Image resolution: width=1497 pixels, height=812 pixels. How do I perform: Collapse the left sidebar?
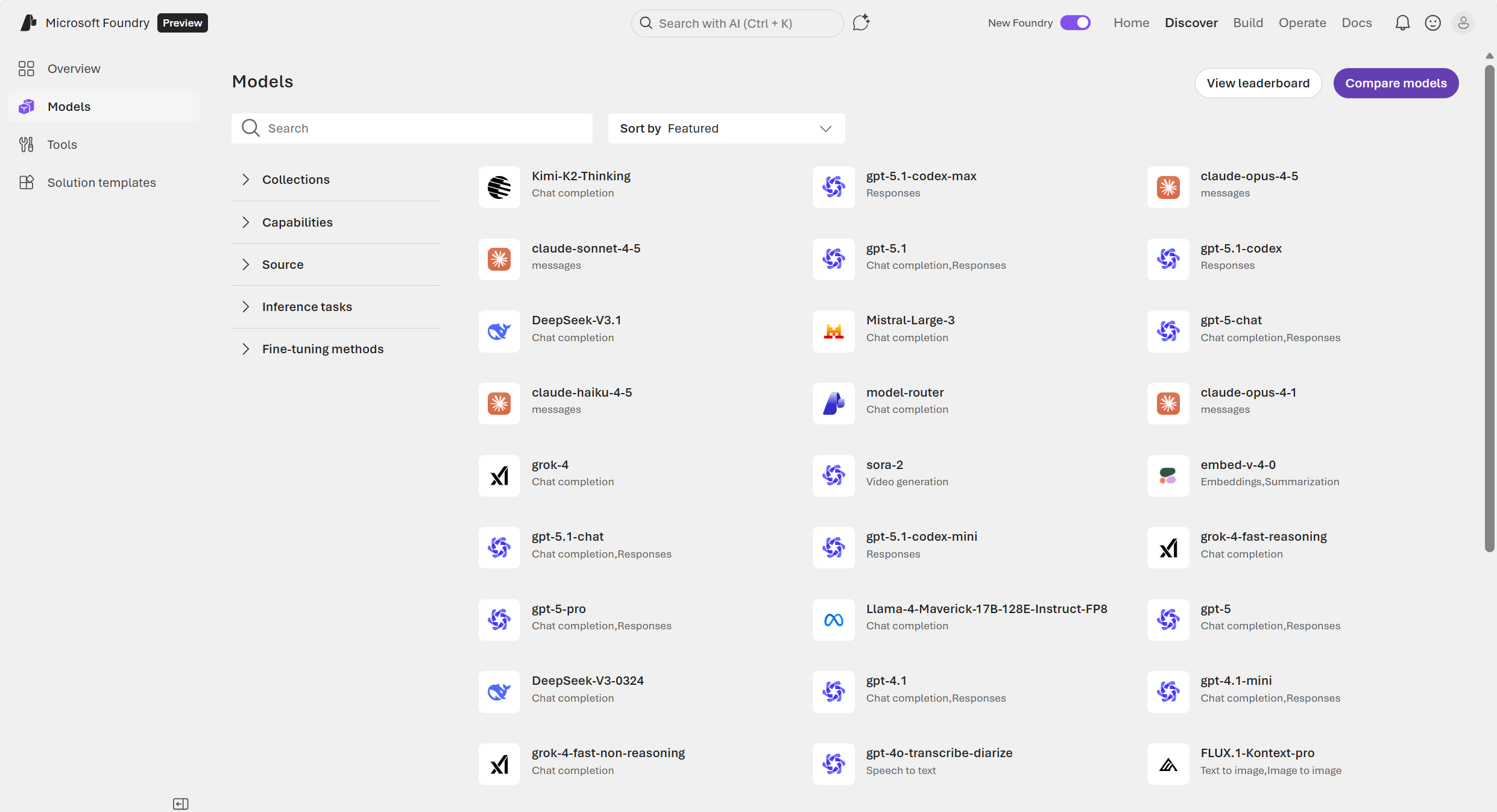pos(180,804)
